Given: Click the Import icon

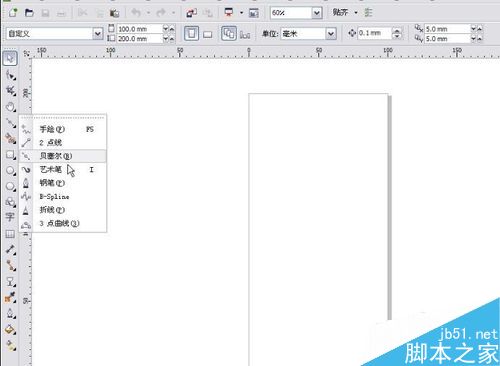Looking at the screenshot, I should pyautogui.click(x=191, y=13).
